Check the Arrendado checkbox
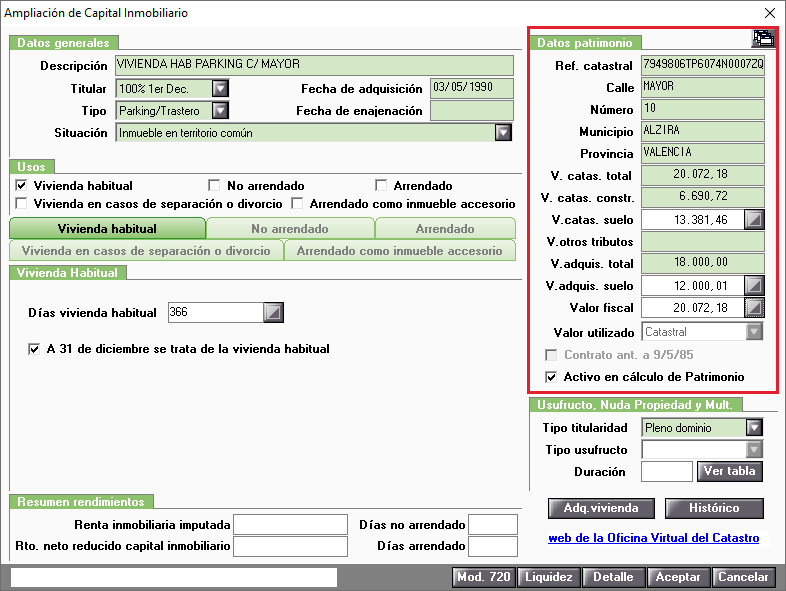The width and height of the screenshot is (786, 591). coord(381,185)
